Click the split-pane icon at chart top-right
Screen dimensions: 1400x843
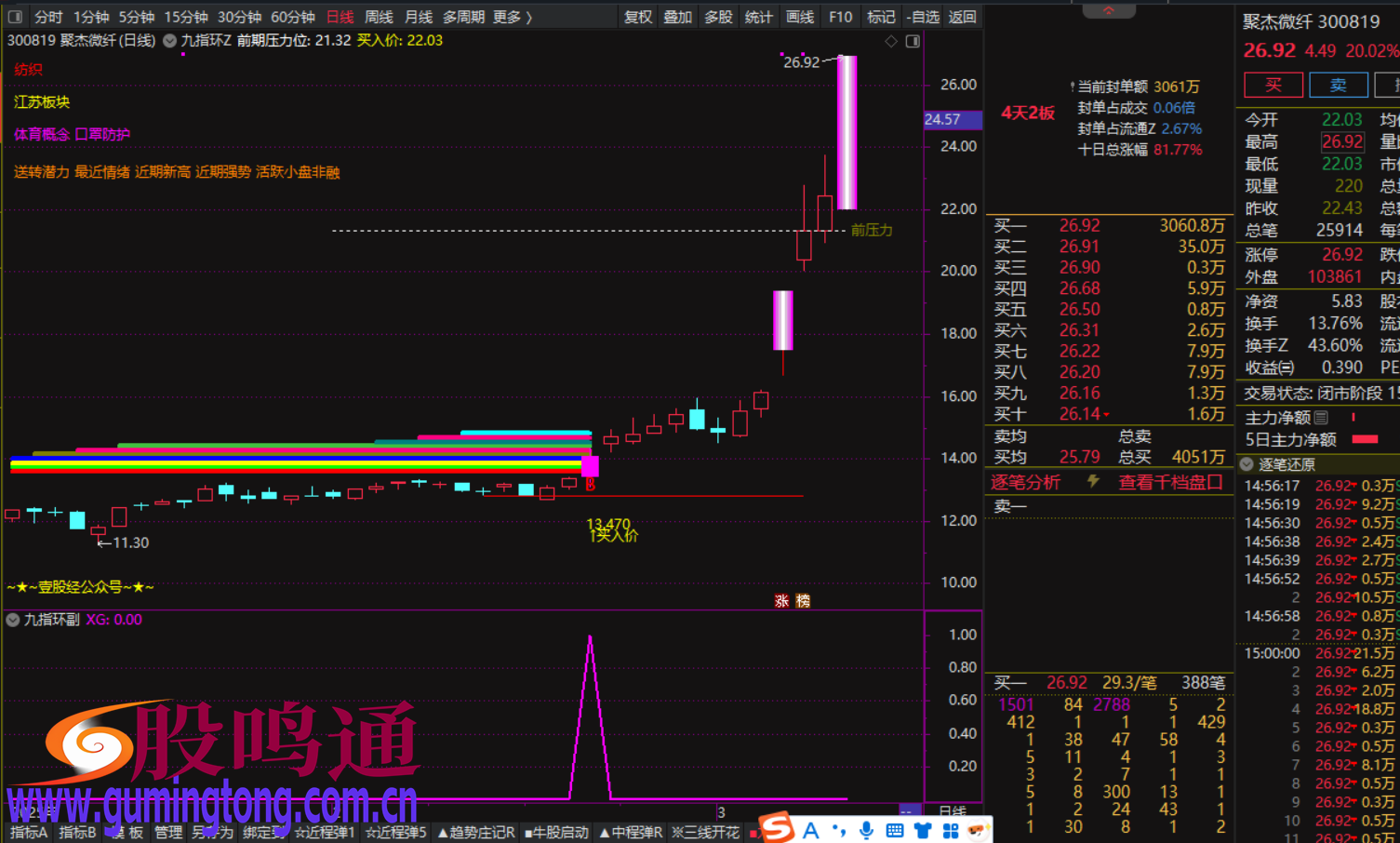click(x=913, y=41)
